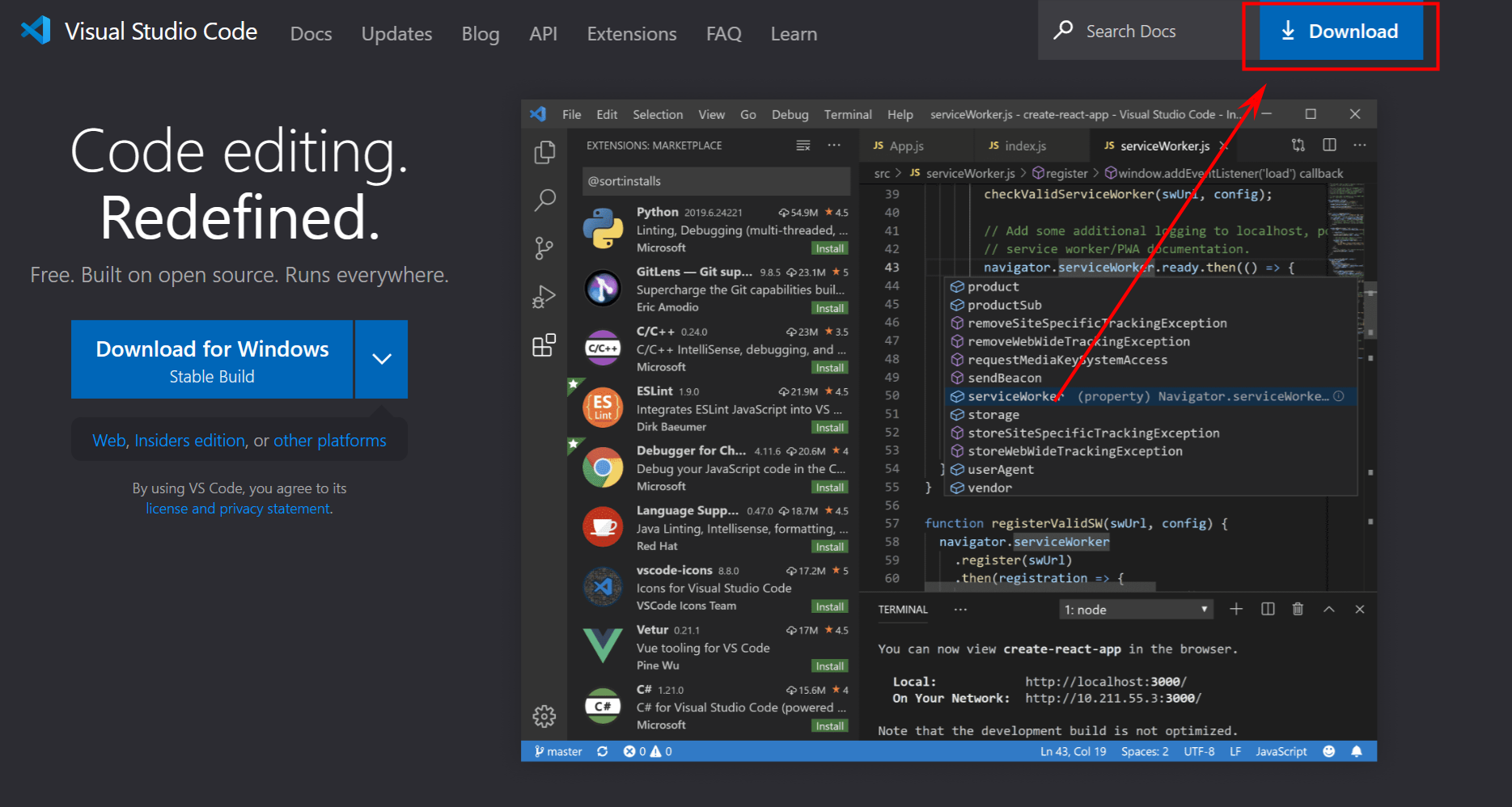Open the API navigation item
1512x807 pixels.
pos(543,34)
